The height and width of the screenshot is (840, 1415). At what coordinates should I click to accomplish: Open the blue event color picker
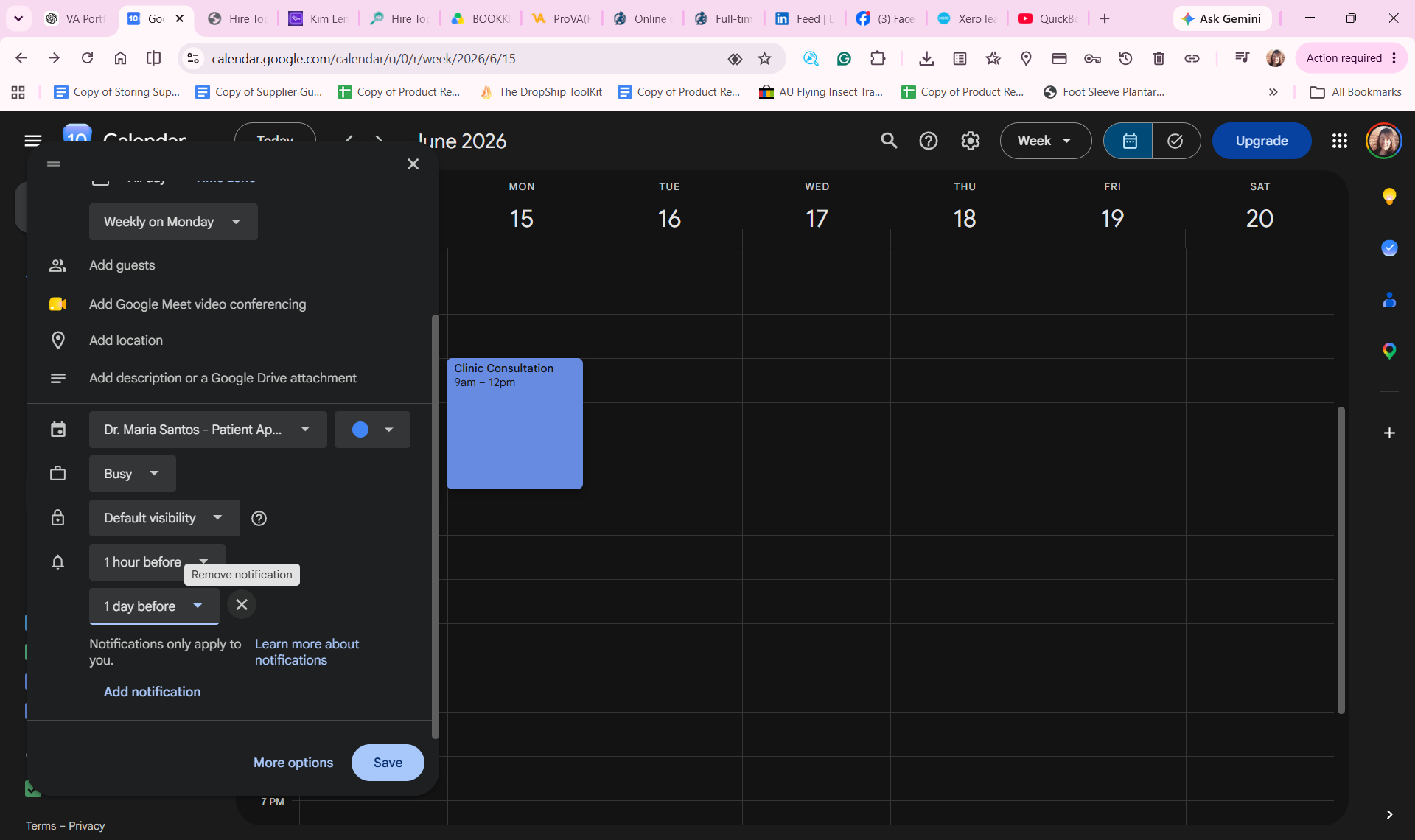[372, 430]
